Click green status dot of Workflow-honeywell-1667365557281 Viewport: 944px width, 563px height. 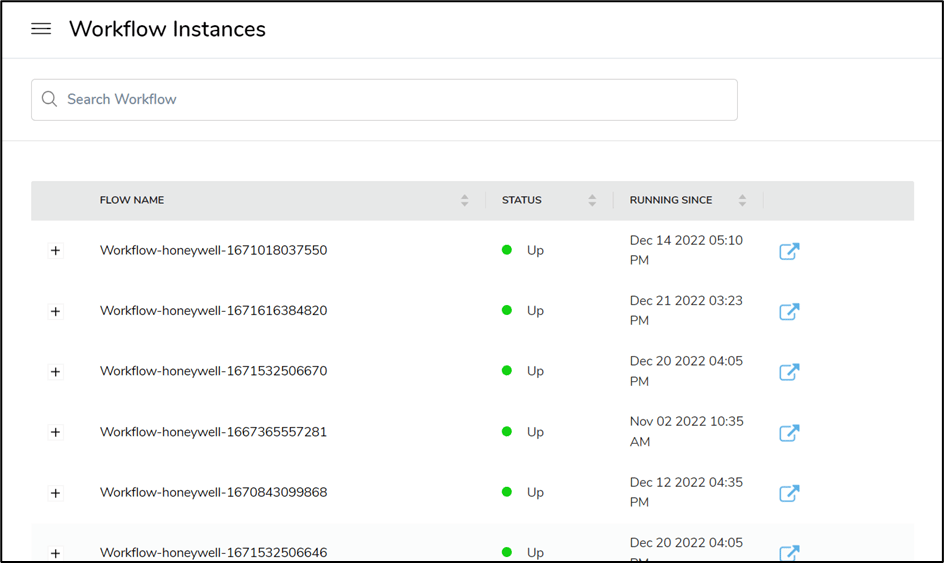tap(507, 431)
